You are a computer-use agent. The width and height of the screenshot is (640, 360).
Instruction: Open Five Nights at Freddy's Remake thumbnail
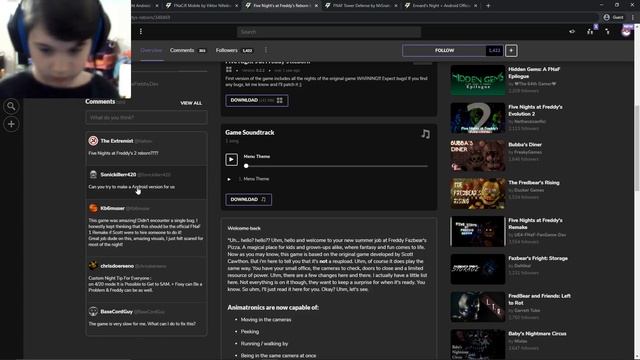pyautogui.click(x=478, y=231)
